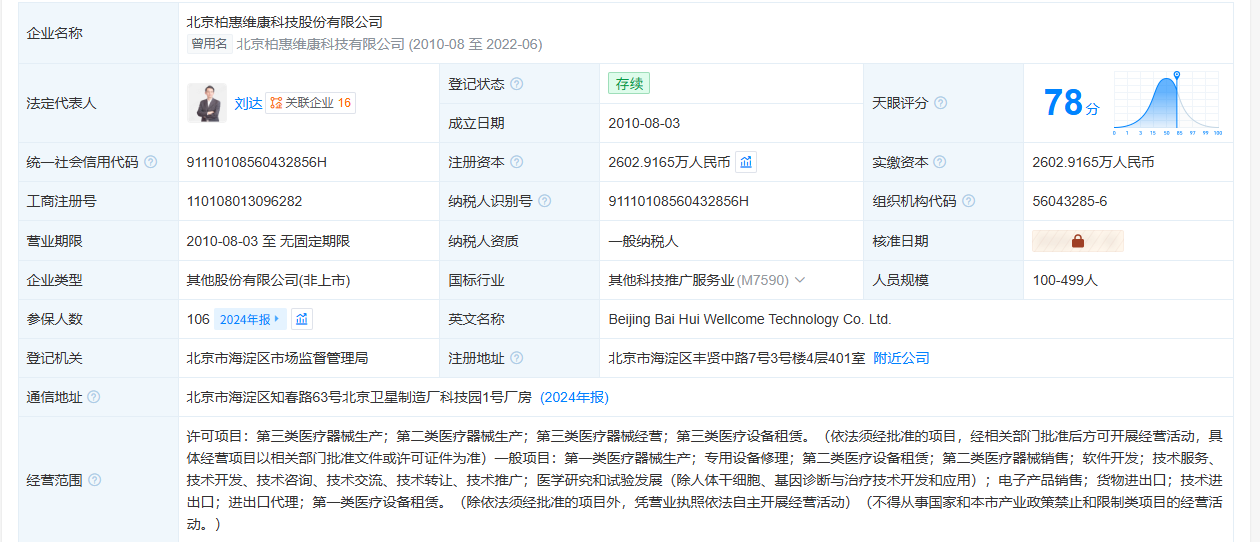The height and width of the screenshot is (542, 1260).
Task: Click the 企业名称 row label
Action: pos(54,33)
